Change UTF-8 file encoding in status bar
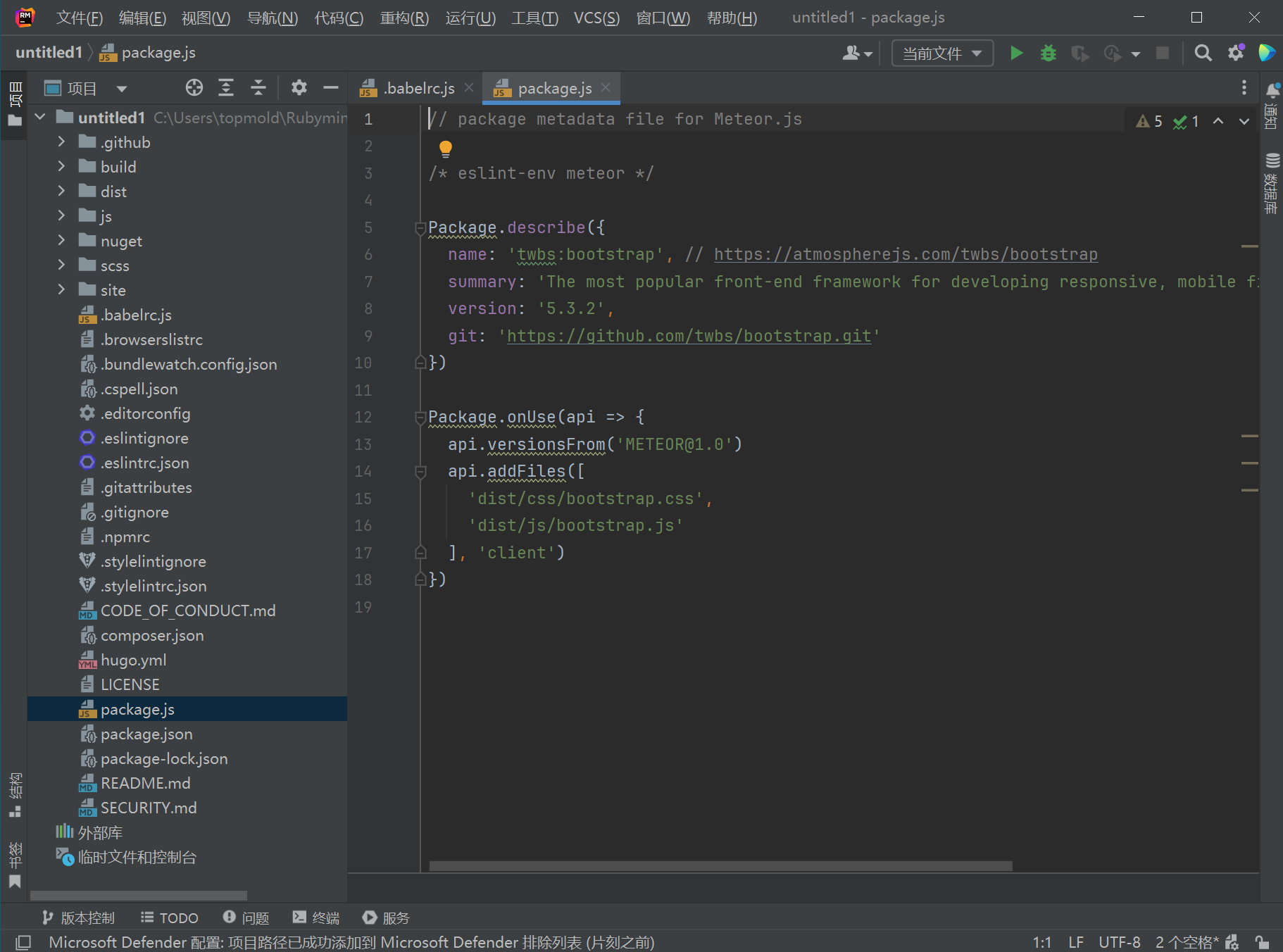 (x=1119, y=942)
